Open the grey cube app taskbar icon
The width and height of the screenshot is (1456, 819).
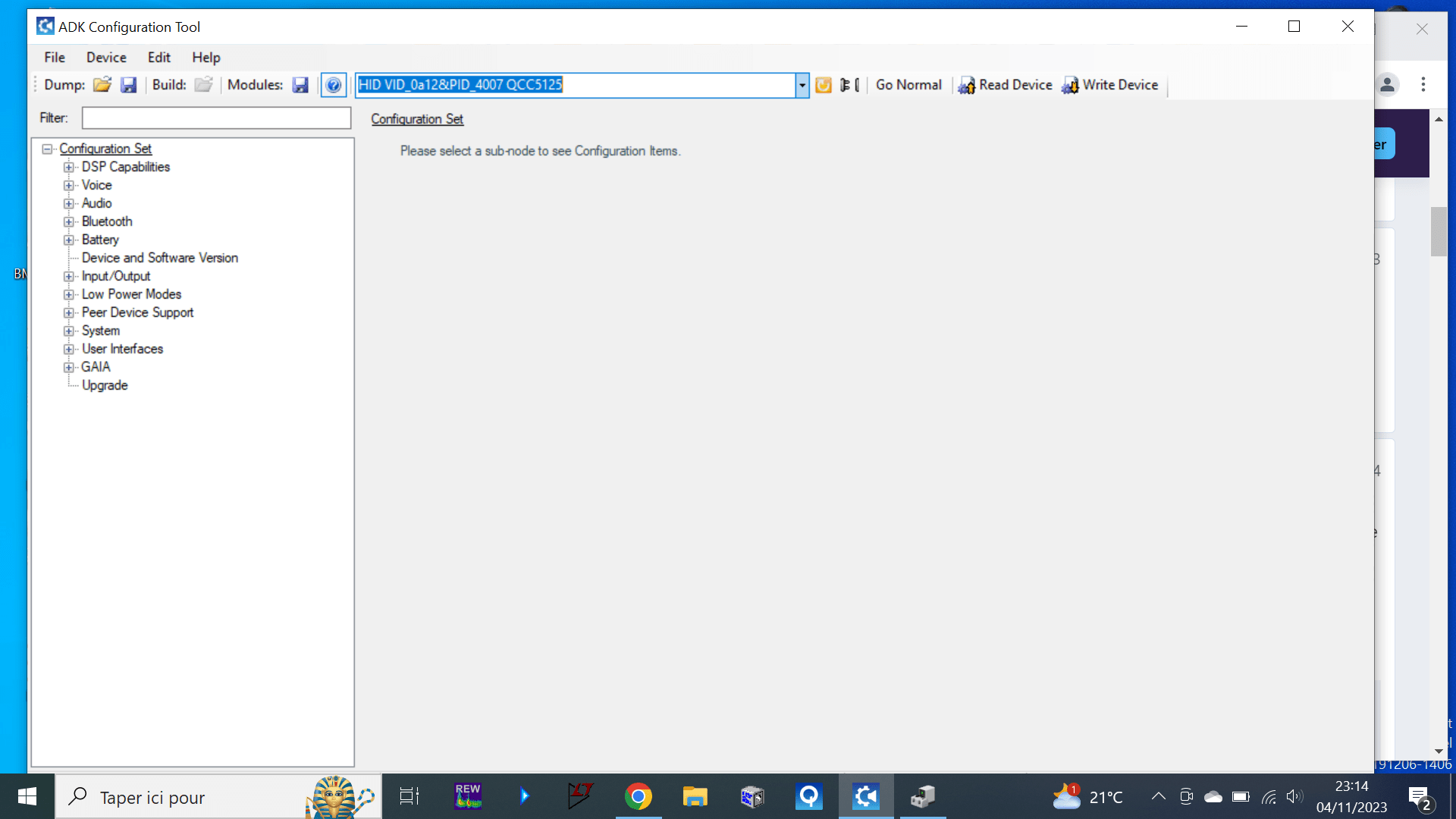click(x=752, y=796)
